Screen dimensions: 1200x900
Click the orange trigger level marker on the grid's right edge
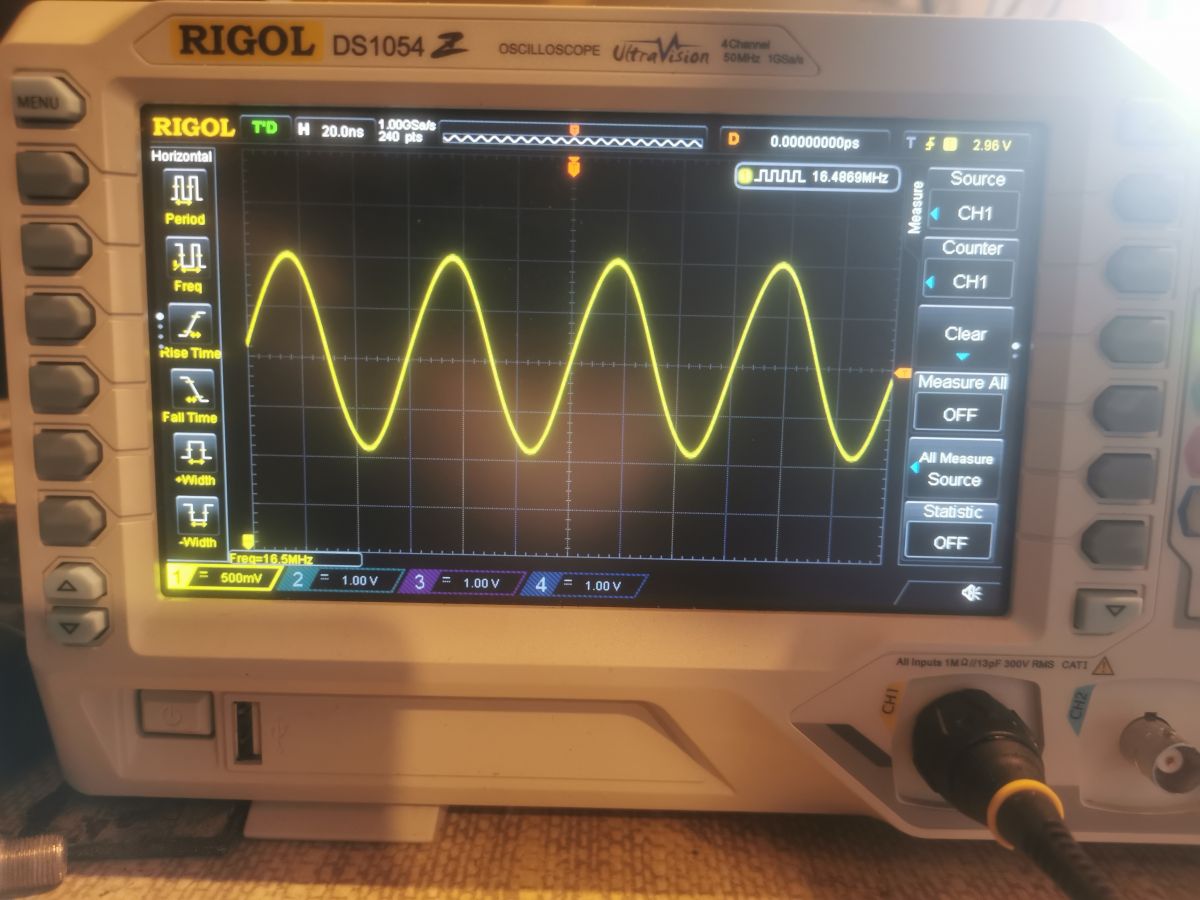901,373
